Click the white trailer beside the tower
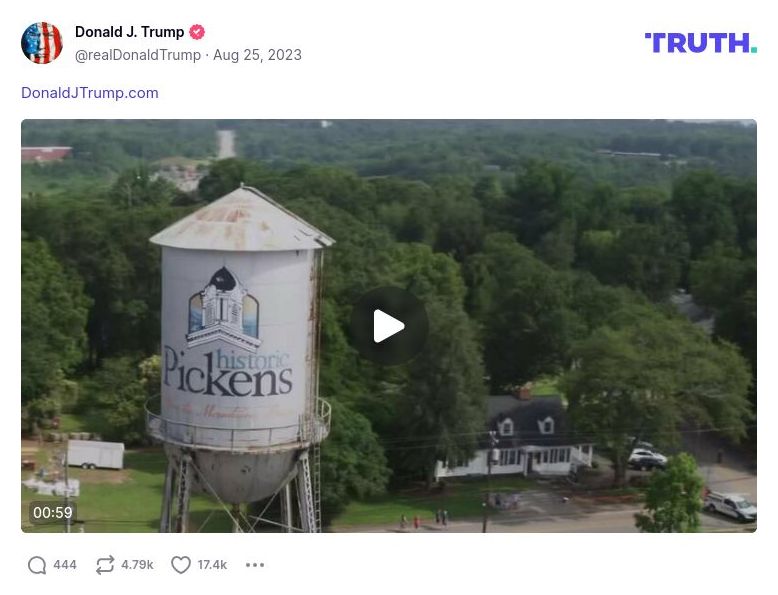The height and width of the screenshot is (595, 778). (95, 454)
